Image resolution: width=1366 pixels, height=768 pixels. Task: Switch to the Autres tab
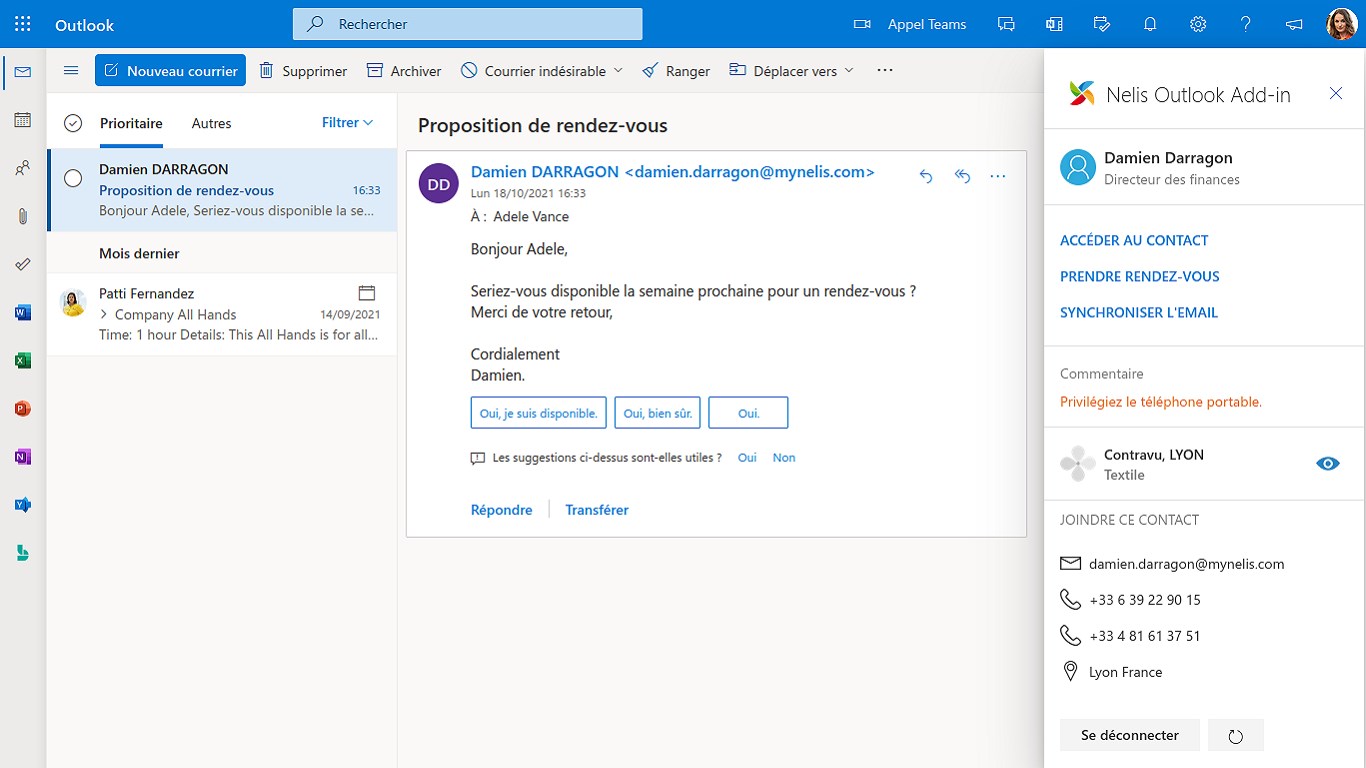[x=211, y=123]
